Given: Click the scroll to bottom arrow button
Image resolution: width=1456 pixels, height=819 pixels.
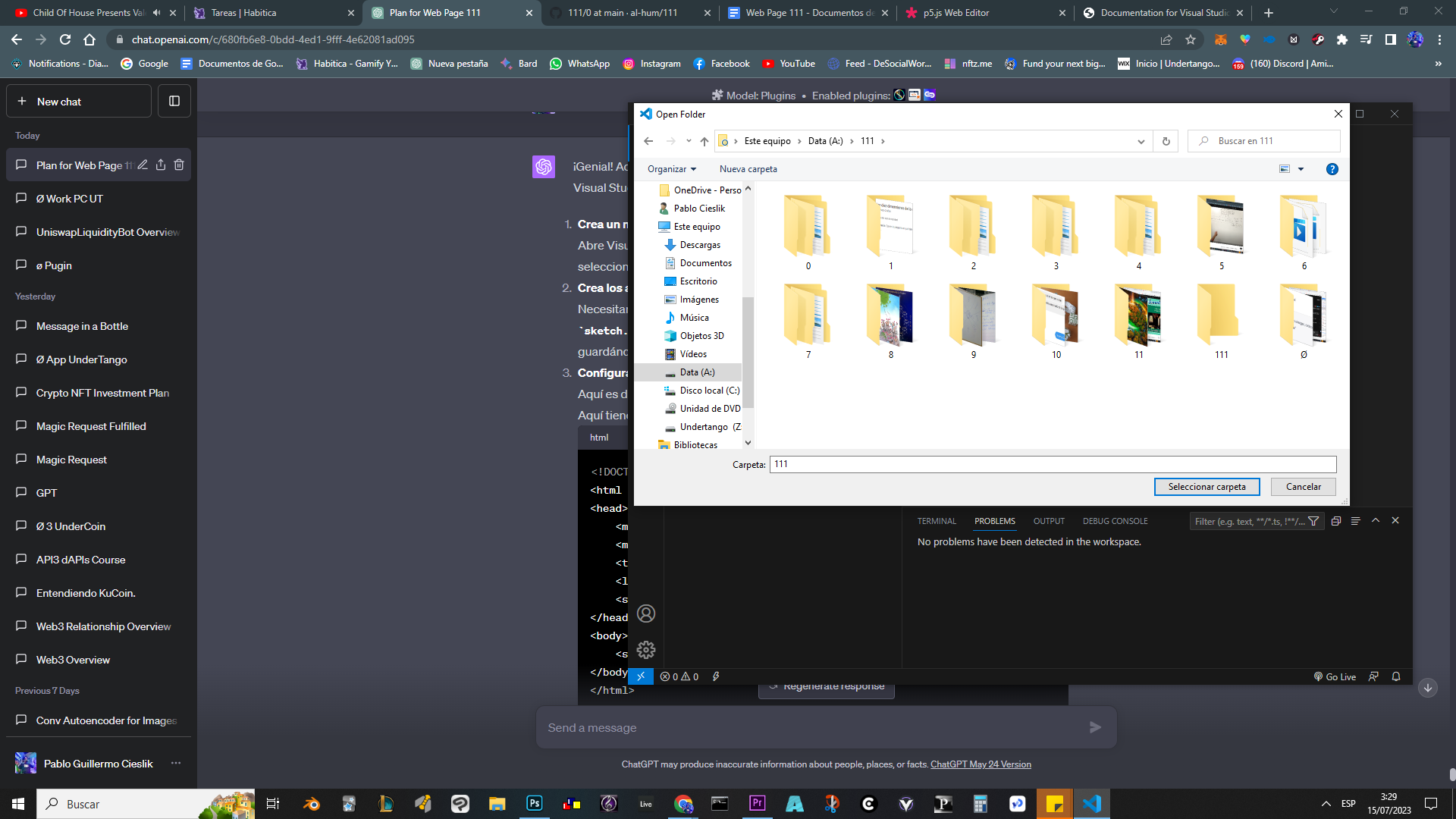Looking at the screenshot, I should tap(1427, 688).
